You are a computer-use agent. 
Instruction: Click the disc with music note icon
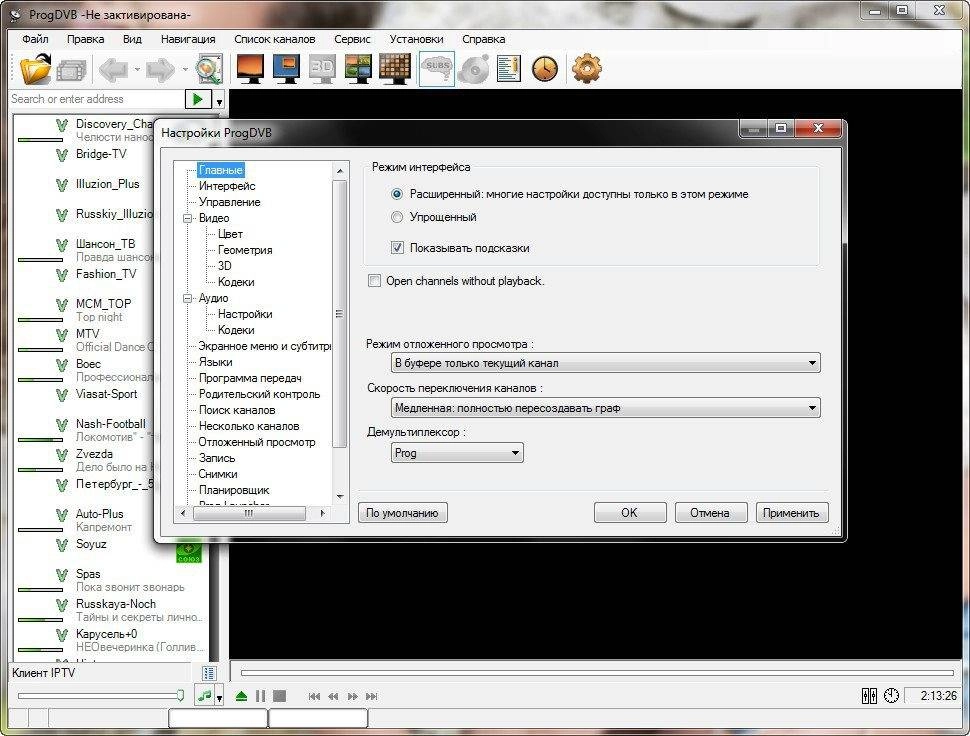pos(474,69)
